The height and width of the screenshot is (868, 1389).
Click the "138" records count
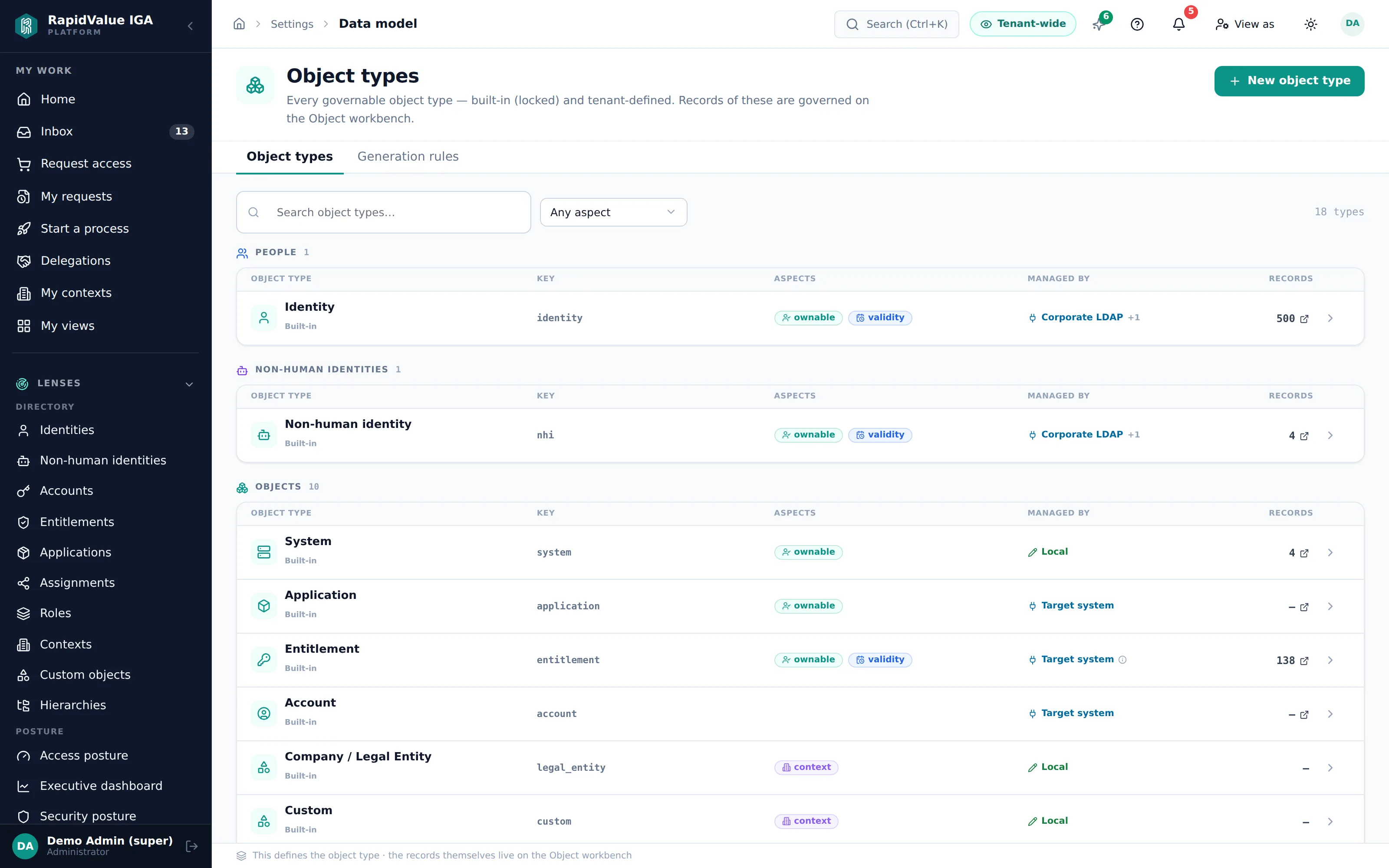[x=1285, y=661]
